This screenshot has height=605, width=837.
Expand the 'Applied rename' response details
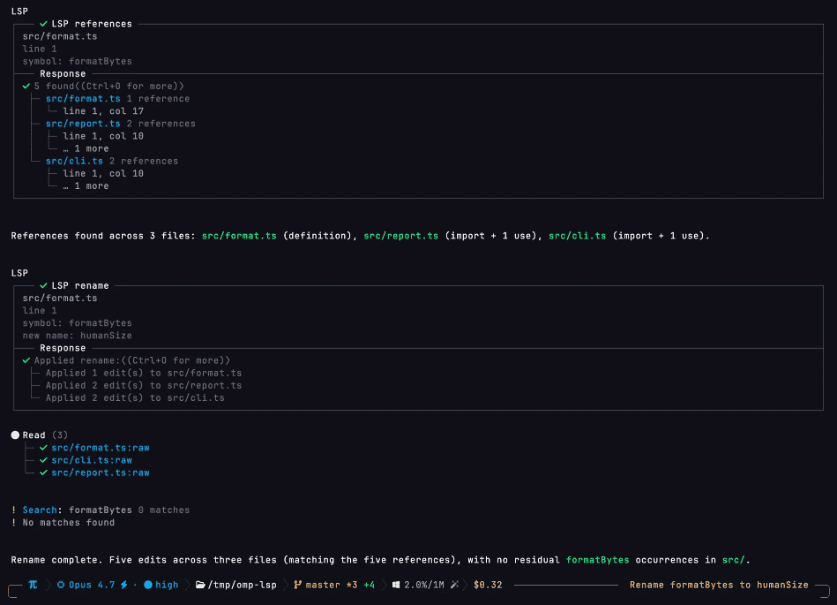point(132,360)
